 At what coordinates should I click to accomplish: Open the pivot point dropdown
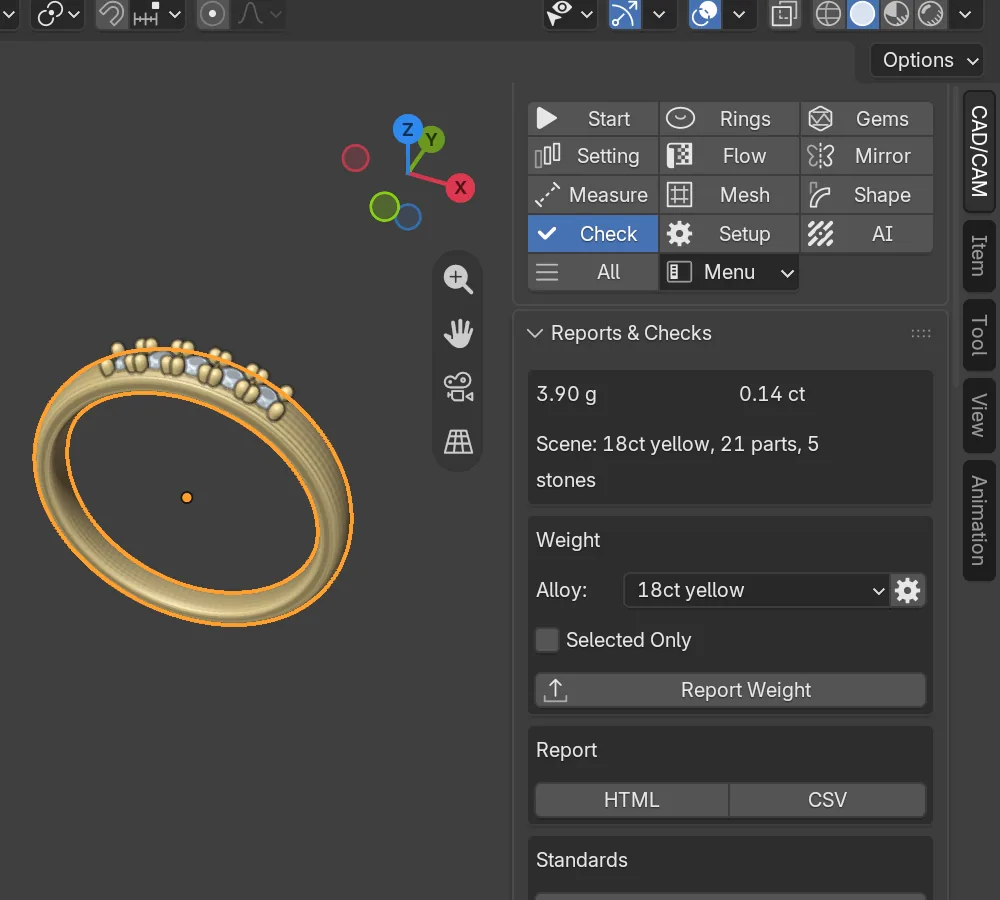58,14
